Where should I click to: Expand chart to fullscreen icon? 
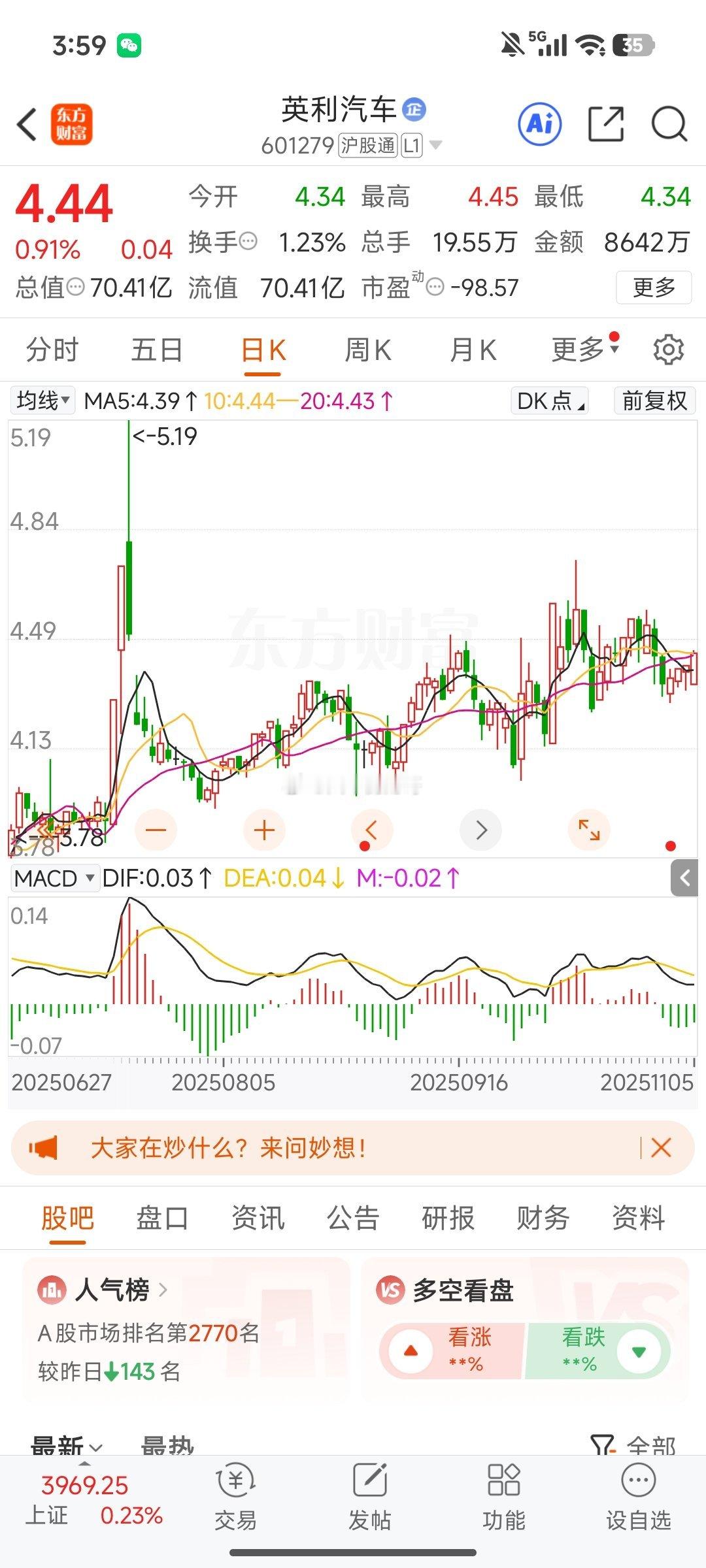(589, 830)
